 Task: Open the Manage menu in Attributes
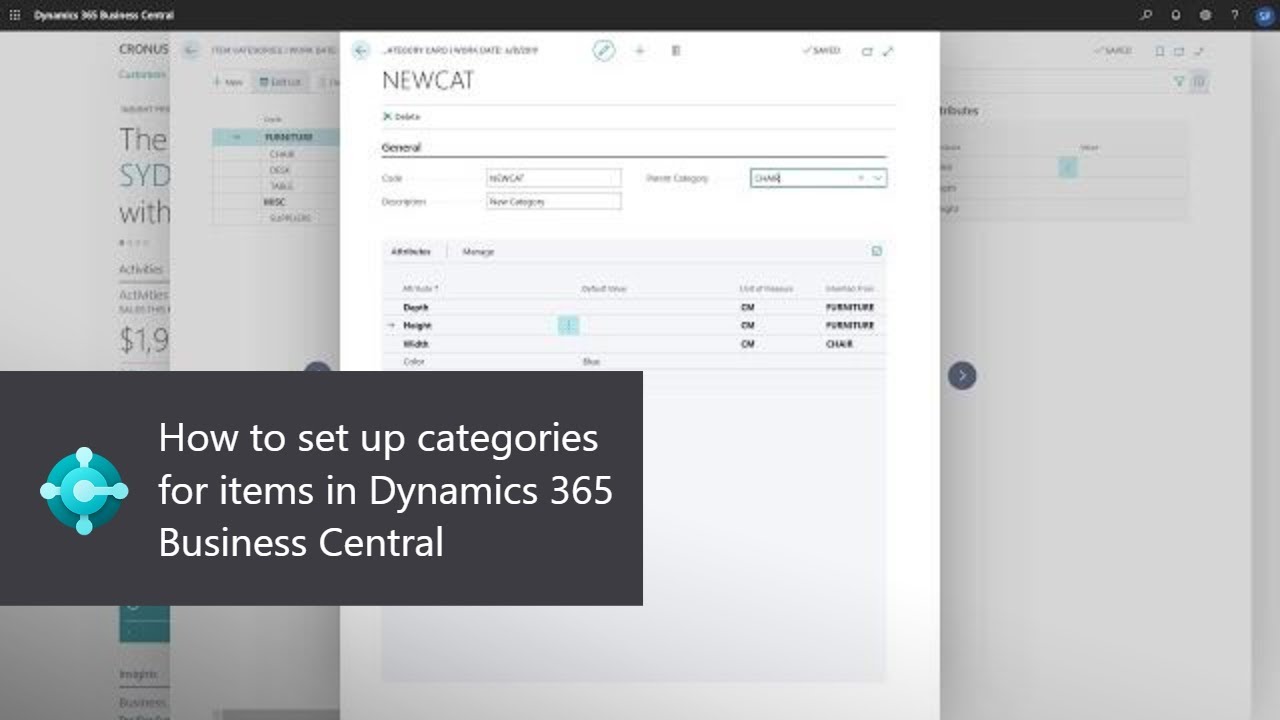point(478,252)
